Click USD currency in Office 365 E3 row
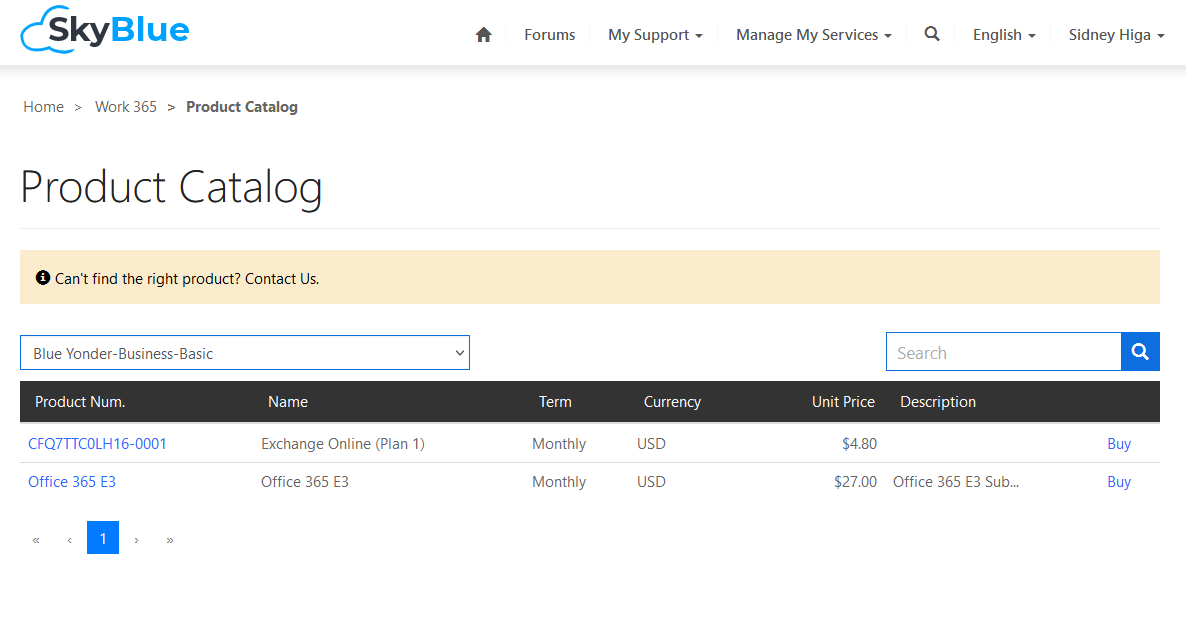This screenshot has height=620, width=1186. coord(651,482)
